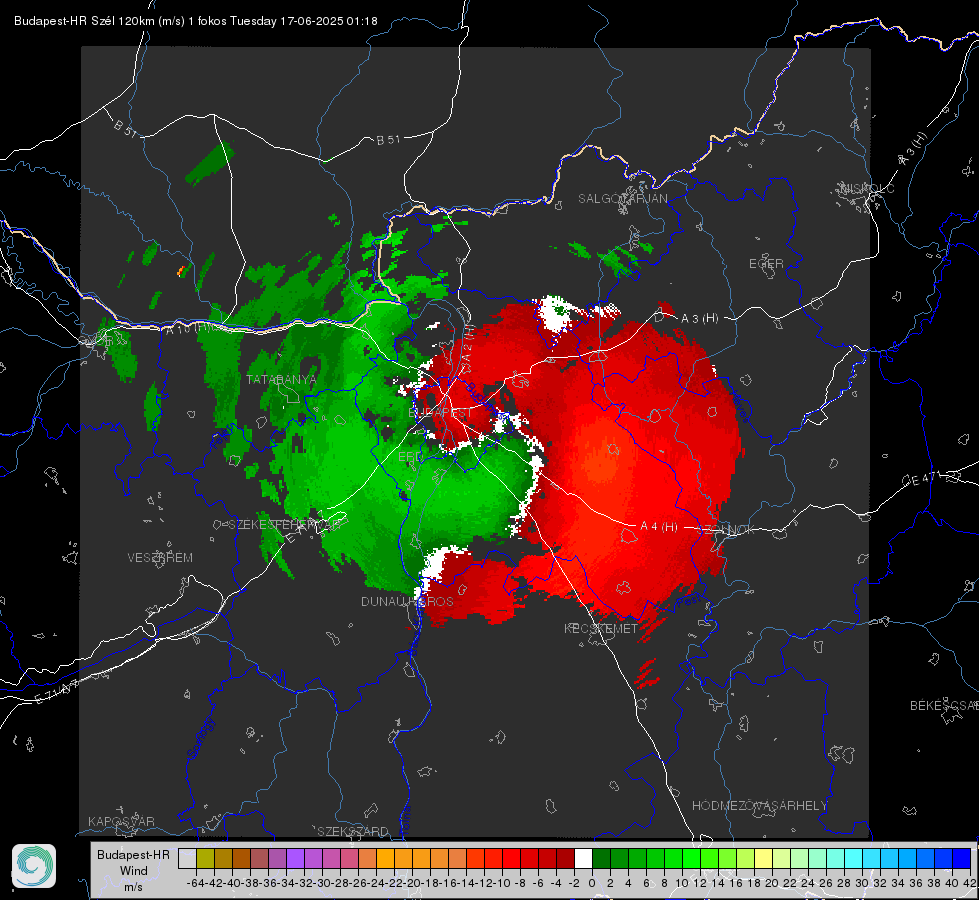This screenshot has width=979, height=900.
Task: Click the TATABÁNYA city label
Action: click(281, 380)
